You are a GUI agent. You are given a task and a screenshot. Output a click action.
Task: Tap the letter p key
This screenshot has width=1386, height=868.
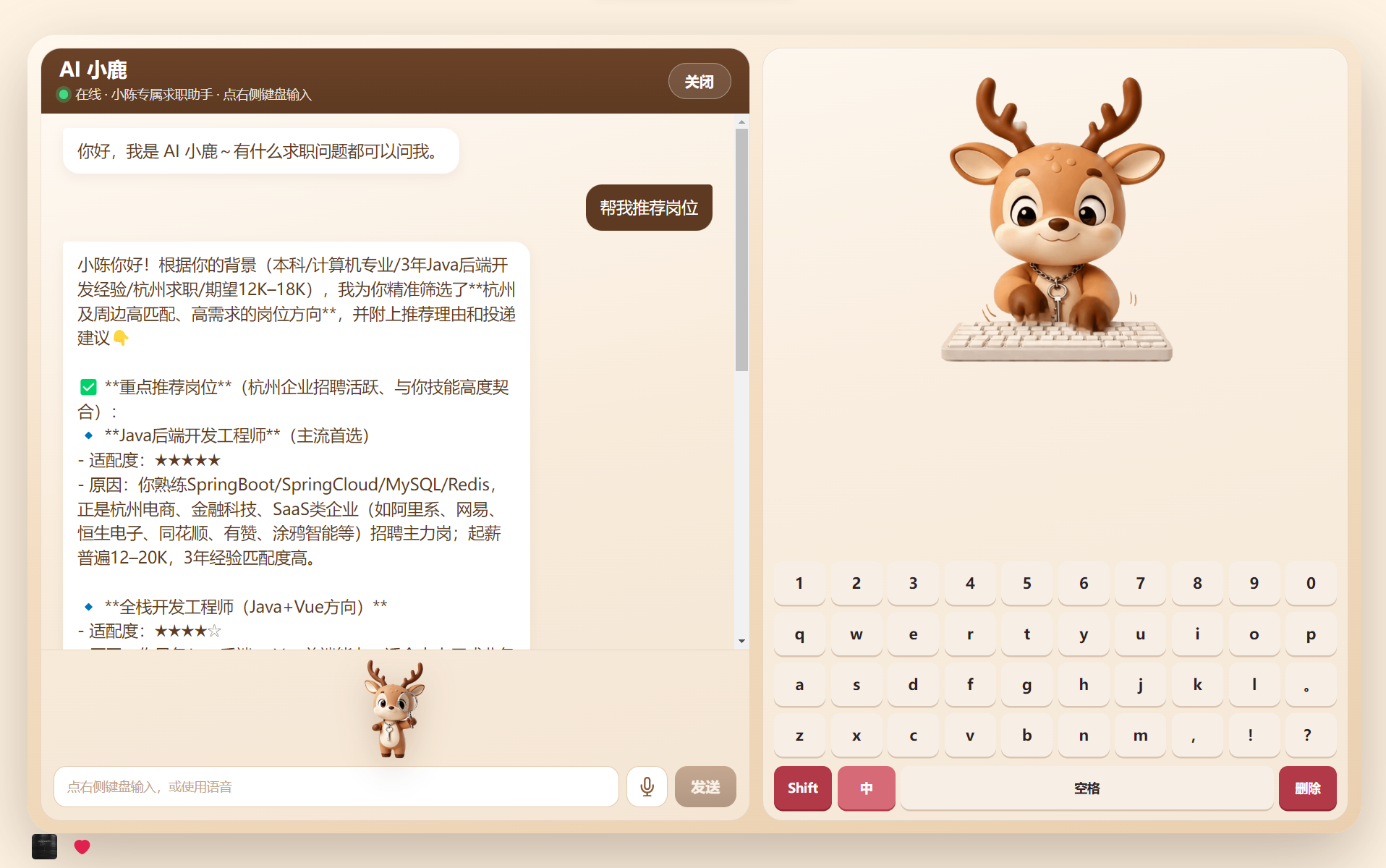tap(1311, 634)
